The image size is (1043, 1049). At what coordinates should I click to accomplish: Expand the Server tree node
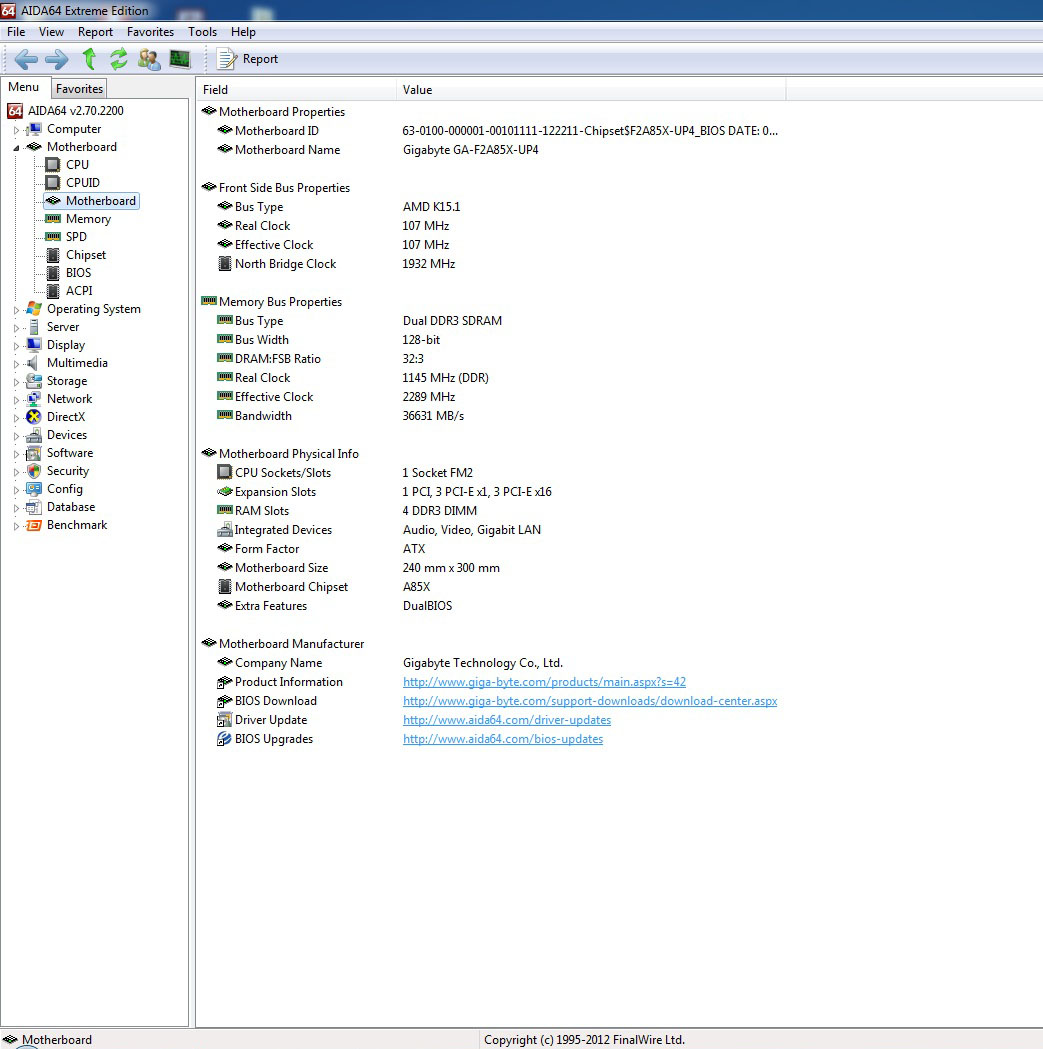coord(17,328)
